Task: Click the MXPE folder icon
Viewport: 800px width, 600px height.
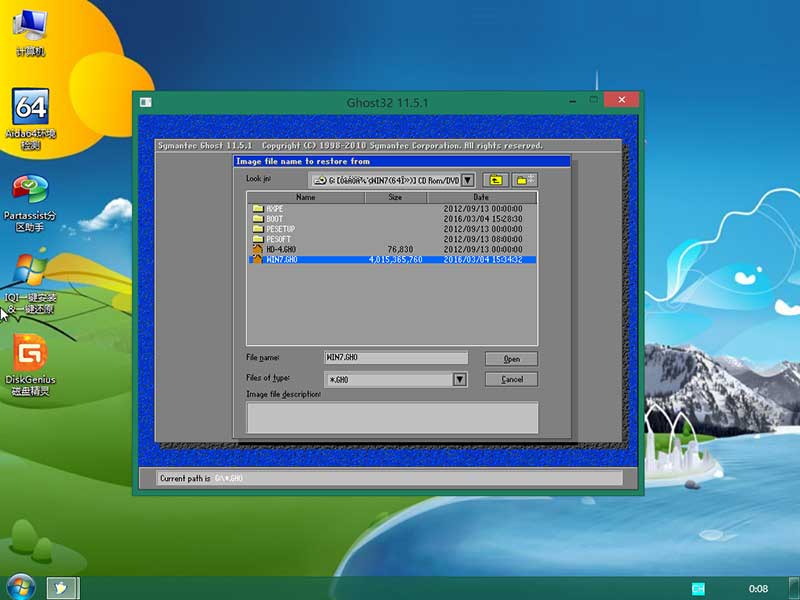Action: point(258,209)
